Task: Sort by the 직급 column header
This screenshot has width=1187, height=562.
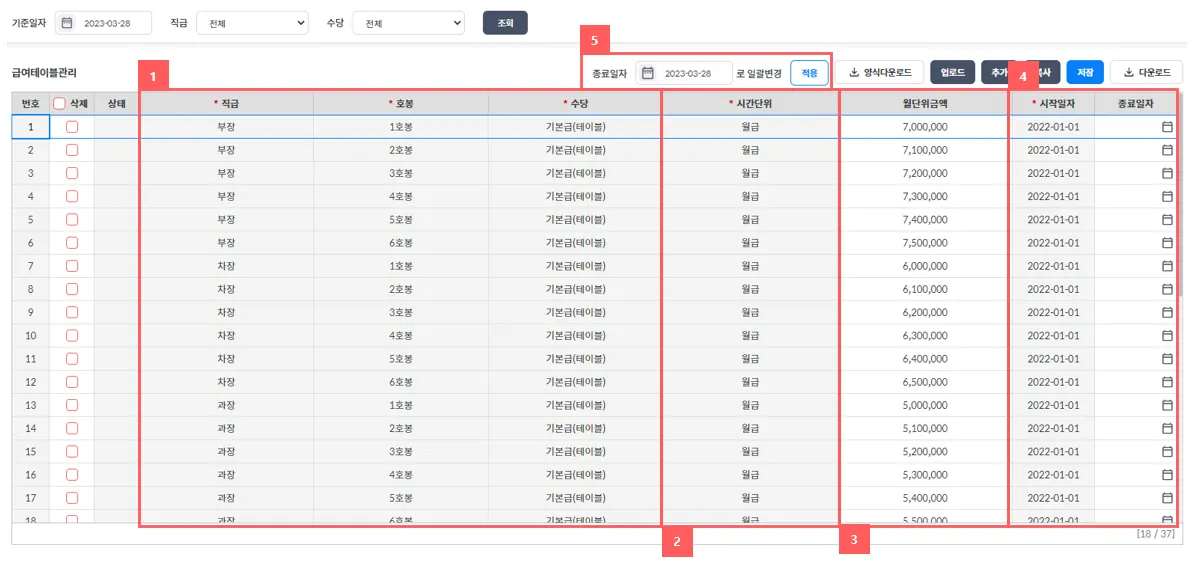Action: click(x=226, y=103)
